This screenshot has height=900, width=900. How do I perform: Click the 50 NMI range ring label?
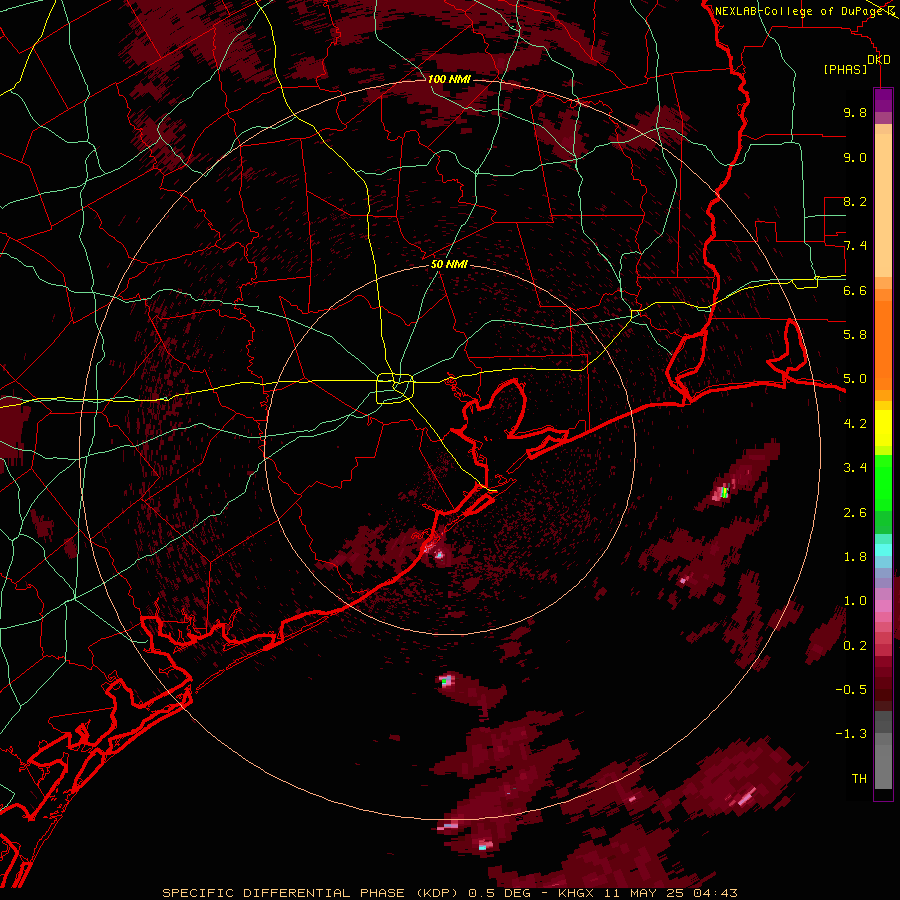(x=449, y=264)
